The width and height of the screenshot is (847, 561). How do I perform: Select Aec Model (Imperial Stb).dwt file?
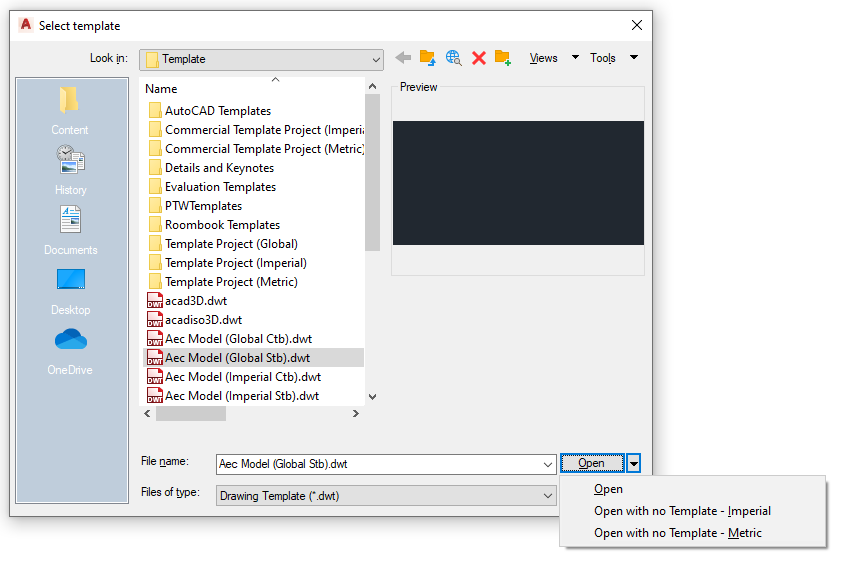click(x=233, y=396)
